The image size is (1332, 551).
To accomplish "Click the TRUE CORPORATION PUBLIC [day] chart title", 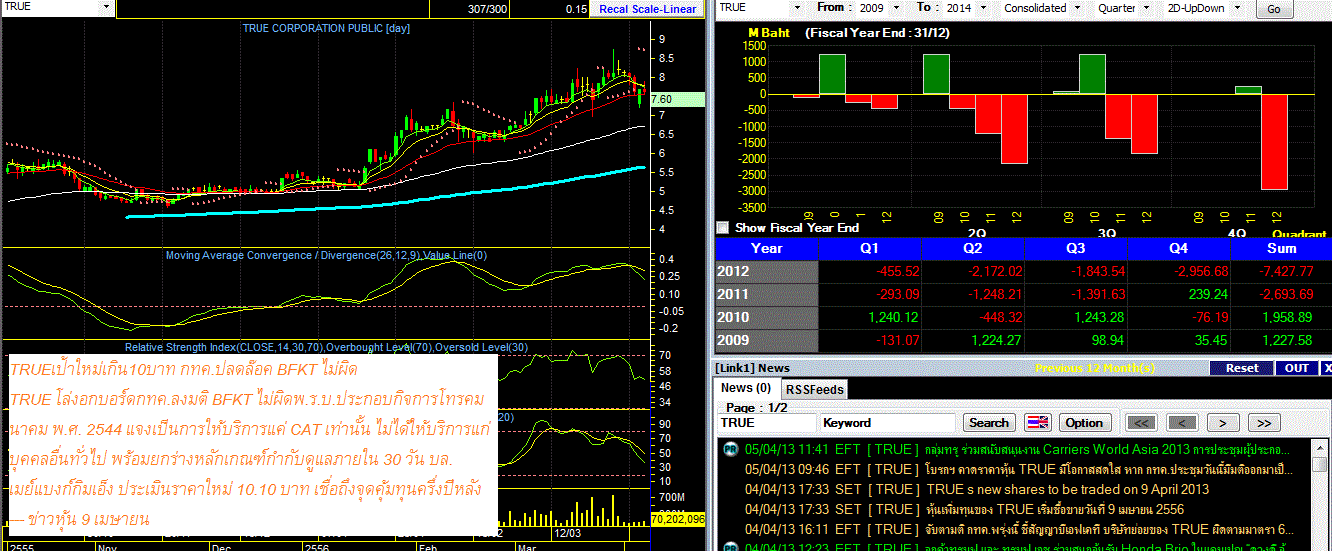I will pyautogui.click(x=325, y=28).
